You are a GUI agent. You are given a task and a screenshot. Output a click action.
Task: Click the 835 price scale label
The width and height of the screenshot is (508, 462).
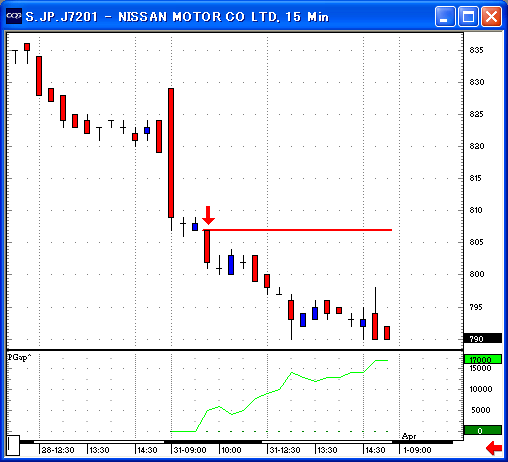point(476,50)
